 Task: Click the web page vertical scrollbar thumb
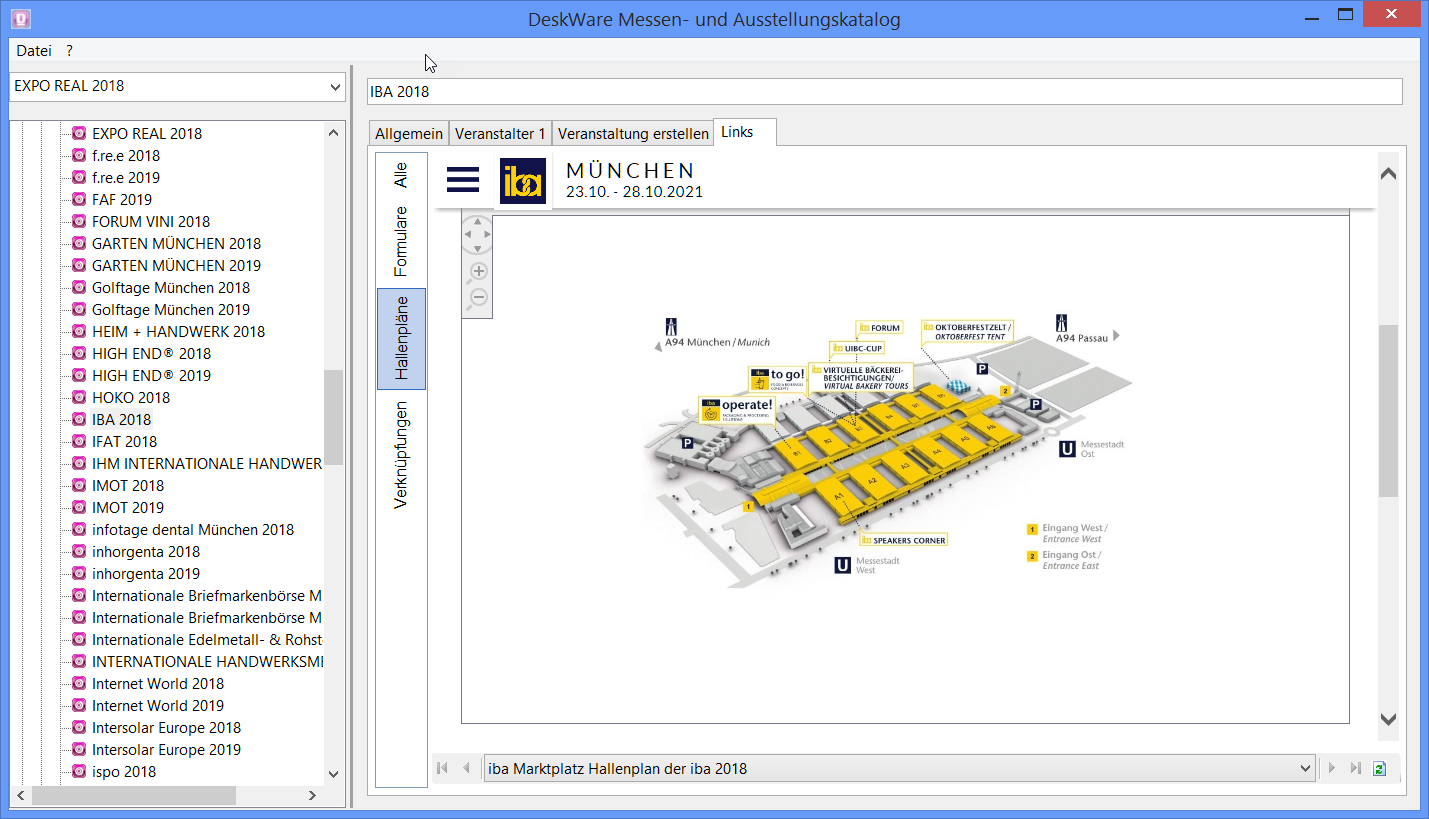[x=1388, y=411]
